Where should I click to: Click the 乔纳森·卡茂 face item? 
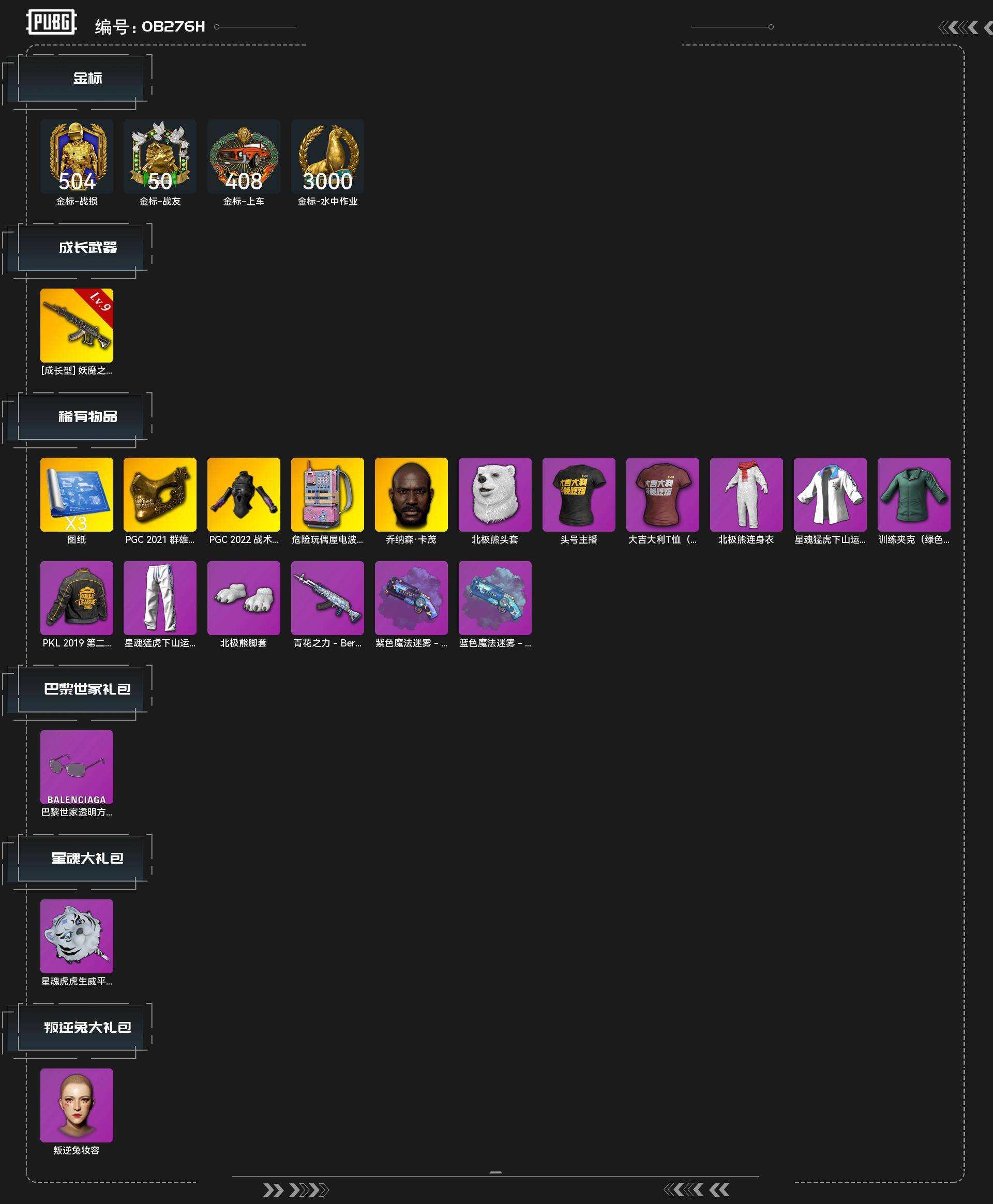coord(411,495)
